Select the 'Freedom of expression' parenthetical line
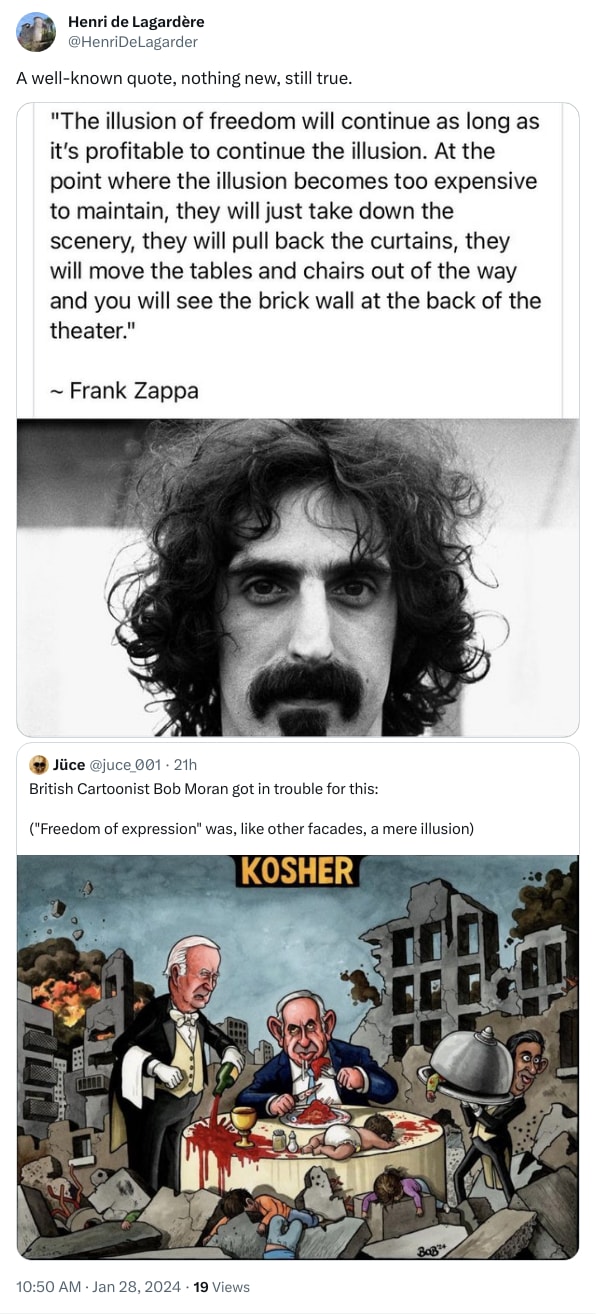The image size is (611, 1314). pos(251,828)
